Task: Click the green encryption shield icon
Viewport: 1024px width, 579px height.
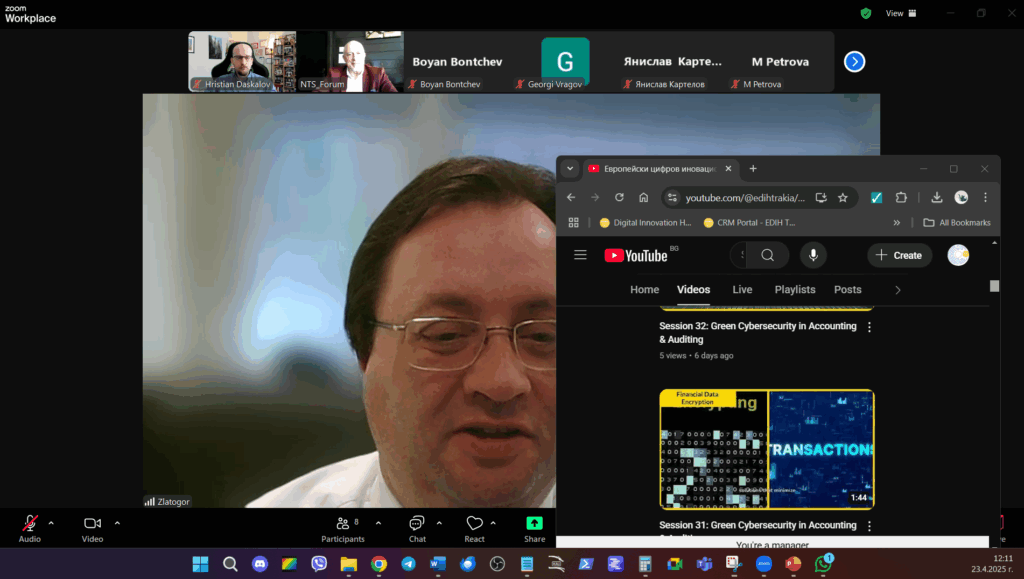Action: (x=866, y=13)
